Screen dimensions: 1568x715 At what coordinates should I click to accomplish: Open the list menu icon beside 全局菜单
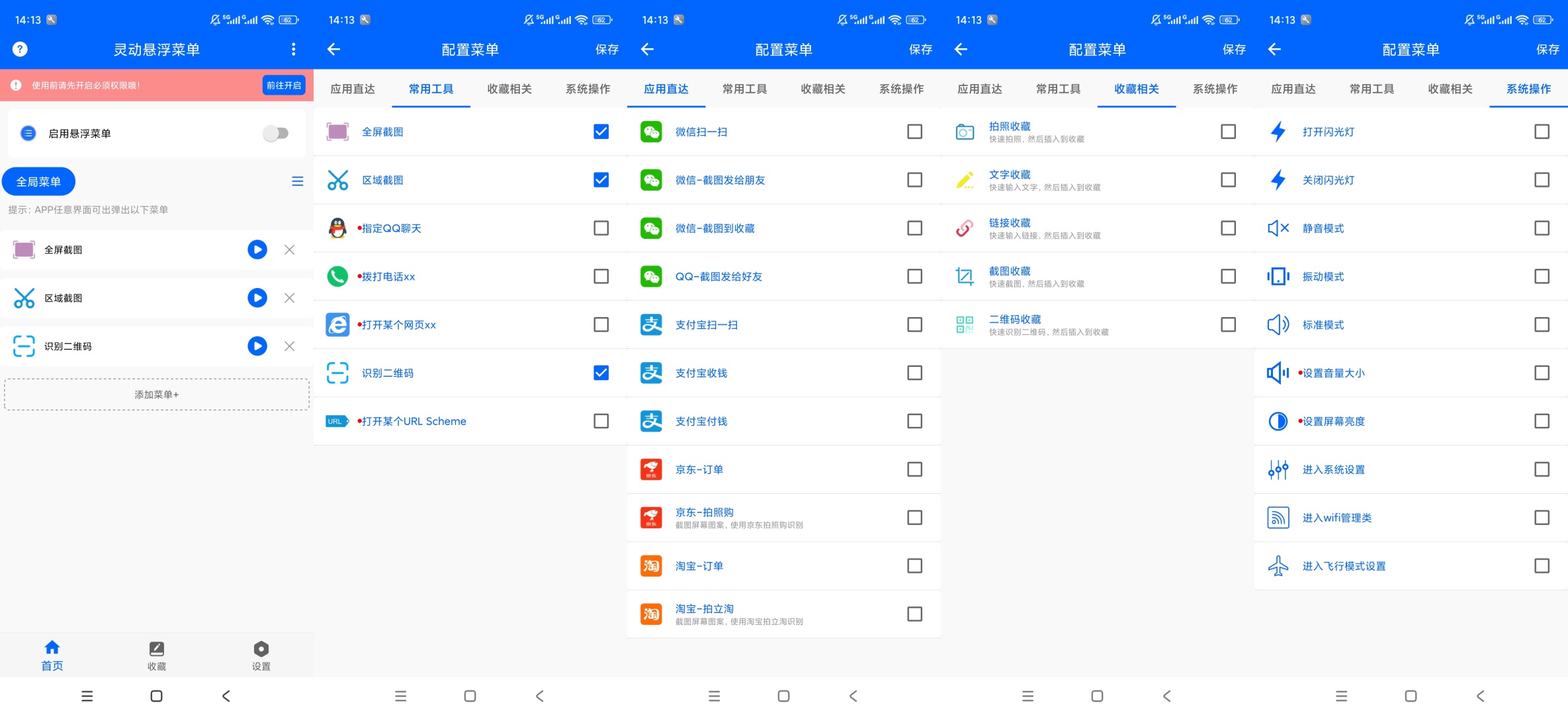(298, 181)
